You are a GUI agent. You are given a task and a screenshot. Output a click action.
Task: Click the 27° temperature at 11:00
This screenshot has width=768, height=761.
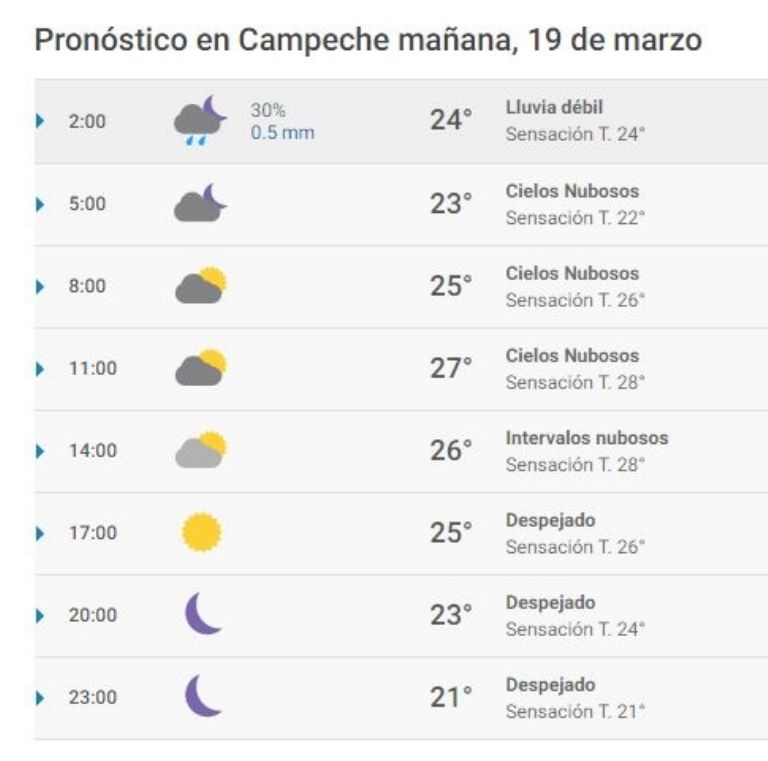coord(451,368)
